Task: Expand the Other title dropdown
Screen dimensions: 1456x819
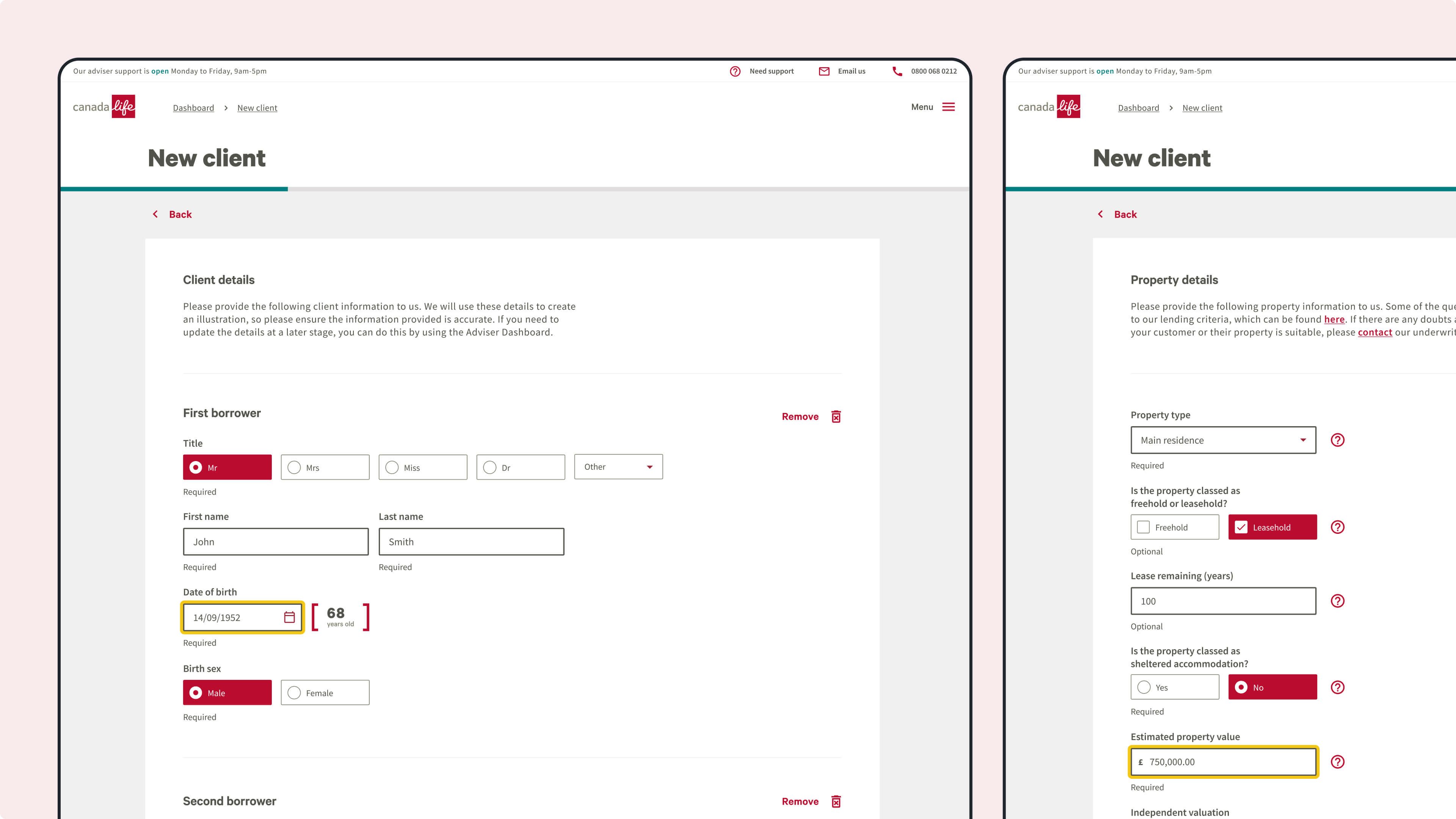Action: (618, 467)
